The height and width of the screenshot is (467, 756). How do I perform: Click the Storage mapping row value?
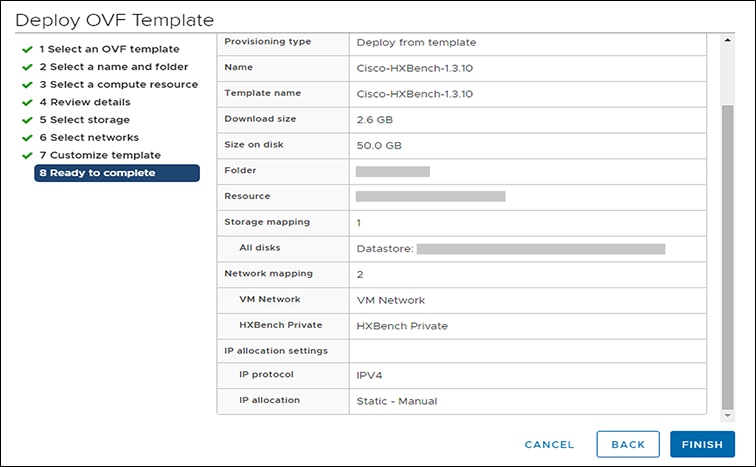coord(359,222)
